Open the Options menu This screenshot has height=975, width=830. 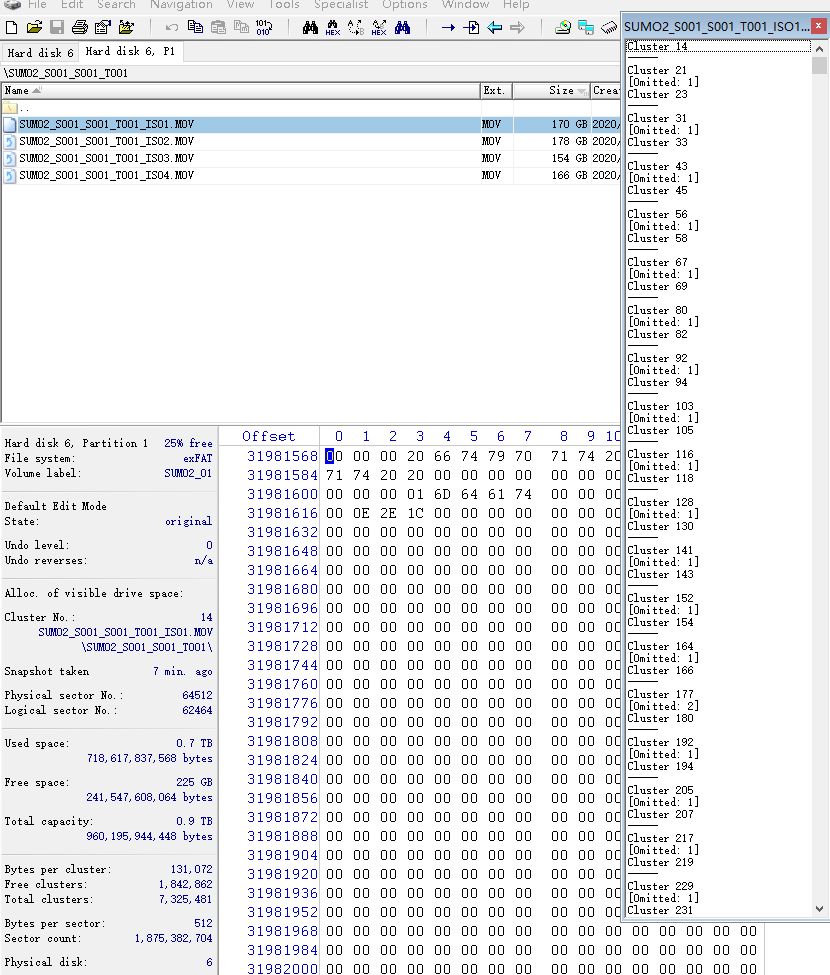tap(405, 4)
